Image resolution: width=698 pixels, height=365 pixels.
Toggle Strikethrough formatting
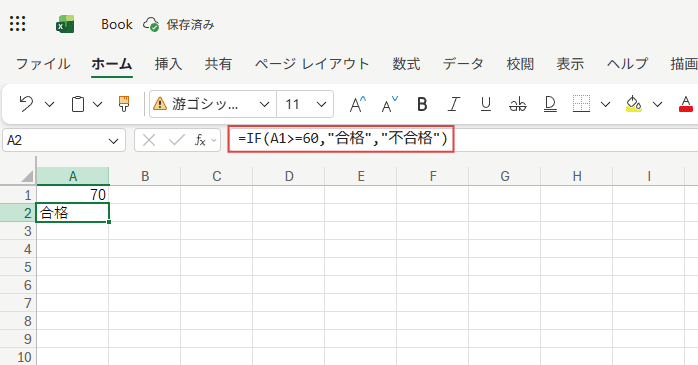click(518, 104)
